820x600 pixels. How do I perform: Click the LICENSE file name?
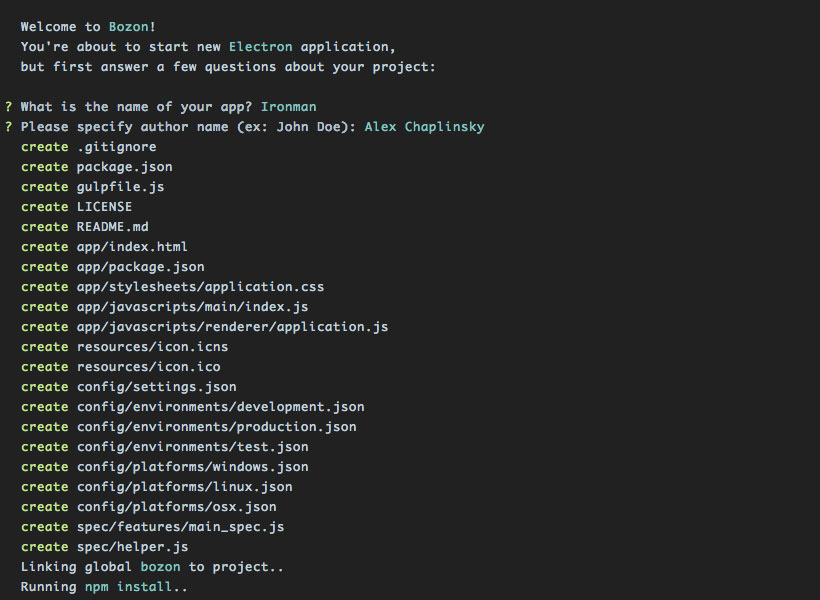click(104, 207)
